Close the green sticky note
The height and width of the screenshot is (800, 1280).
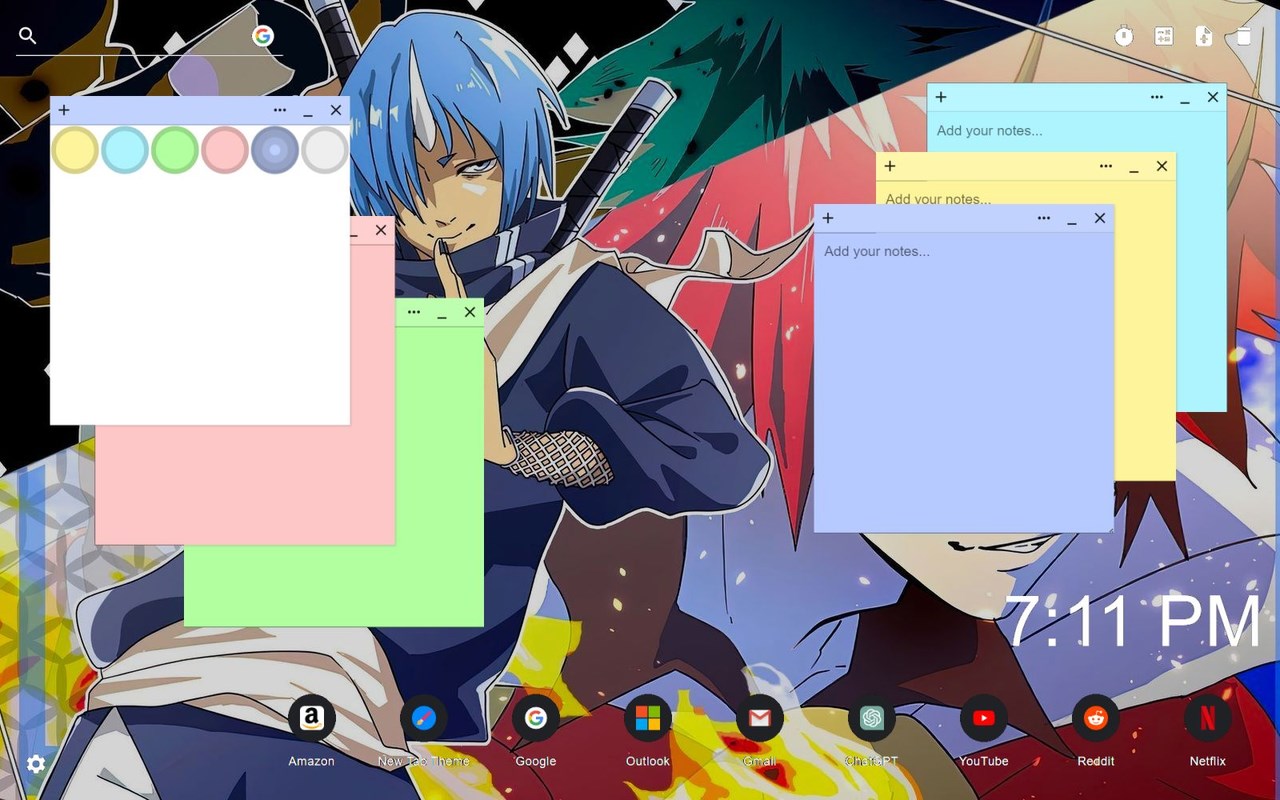click(470, 312)
